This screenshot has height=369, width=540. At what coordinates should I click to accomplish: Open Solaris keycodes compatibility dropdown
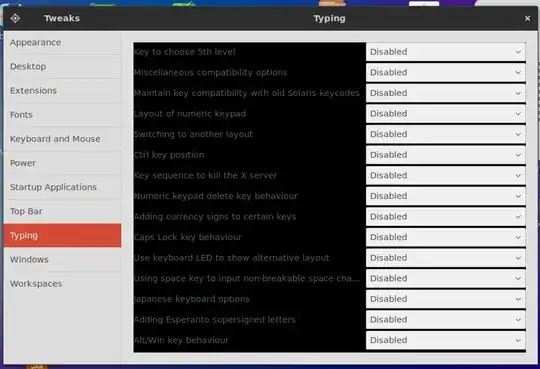446,93
